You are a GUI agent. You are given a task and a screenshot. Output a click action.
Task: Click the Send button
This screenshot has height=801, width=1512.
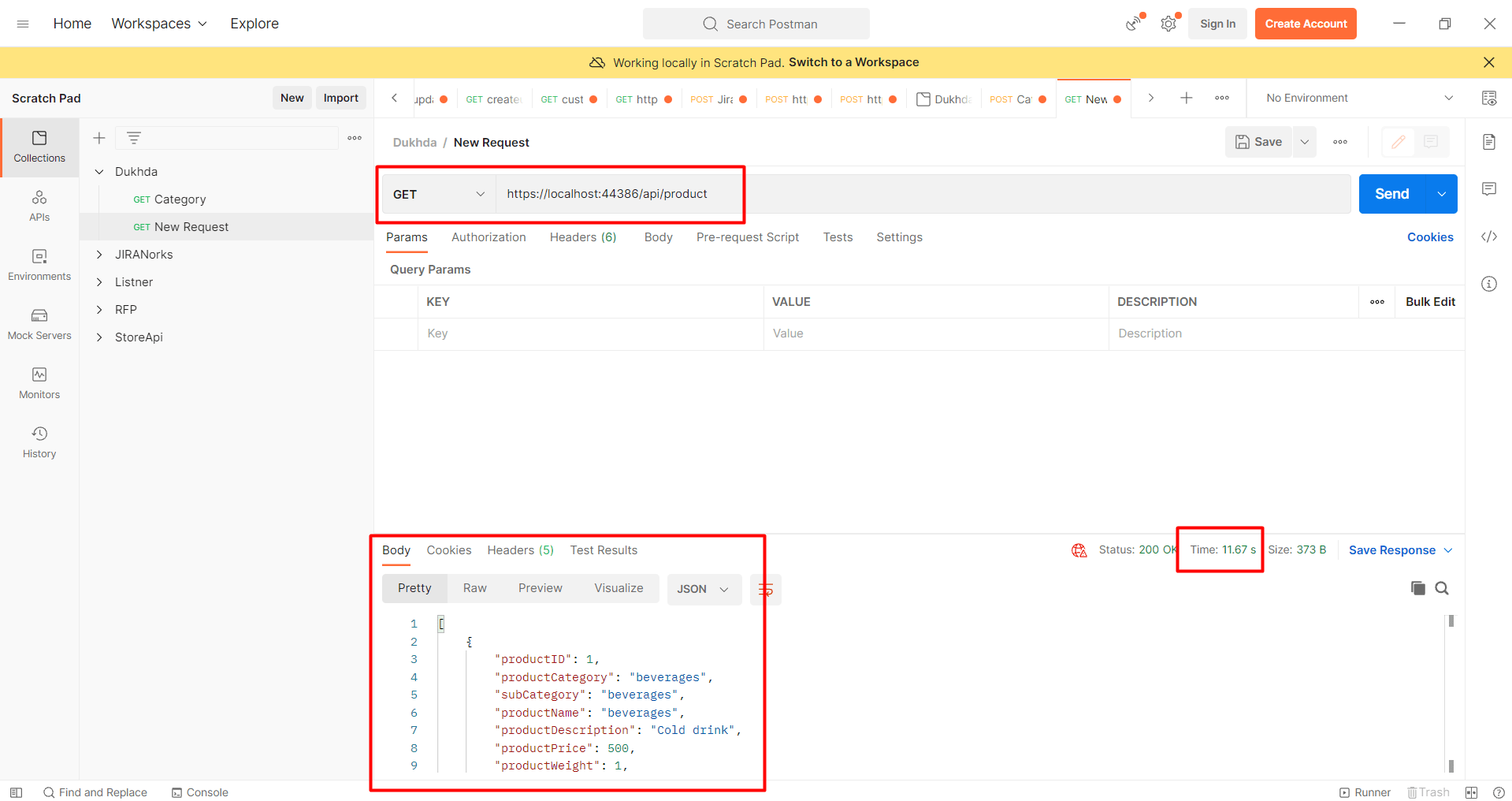(x=1391, y=194)
